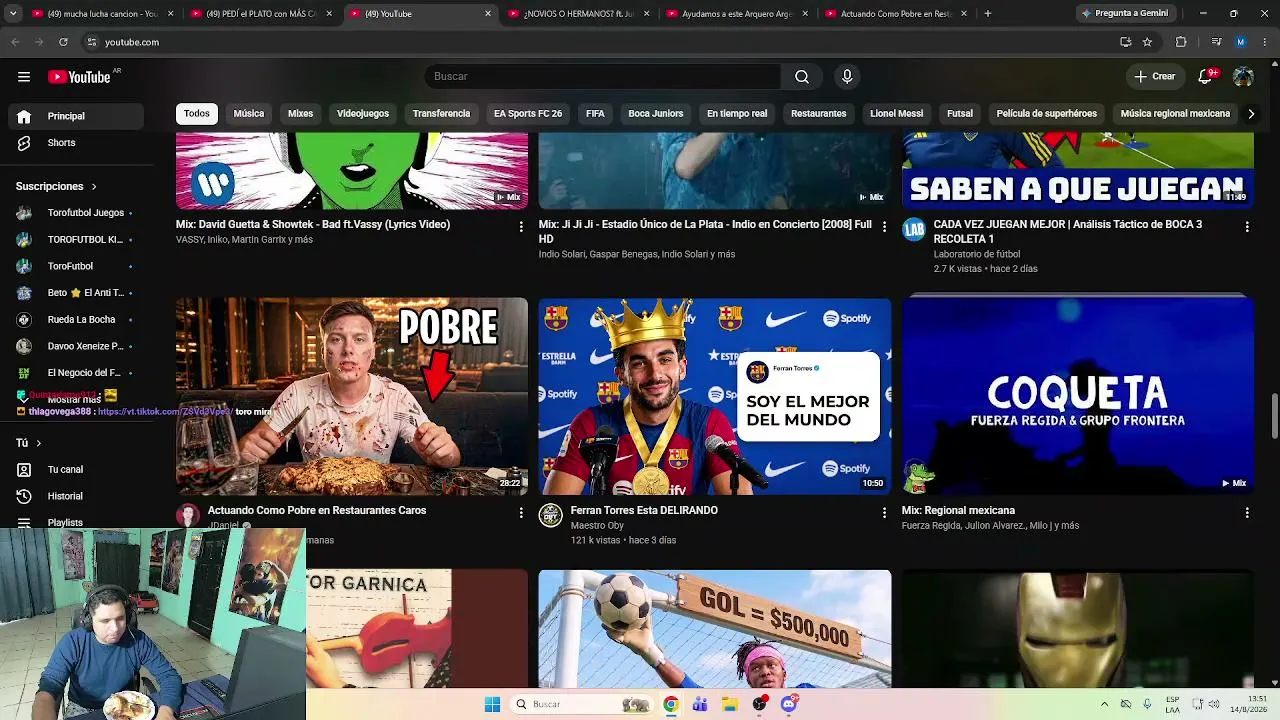Switch to the mucha lucha cancion tab
1280x720 pixels.
tap(103, 14)
